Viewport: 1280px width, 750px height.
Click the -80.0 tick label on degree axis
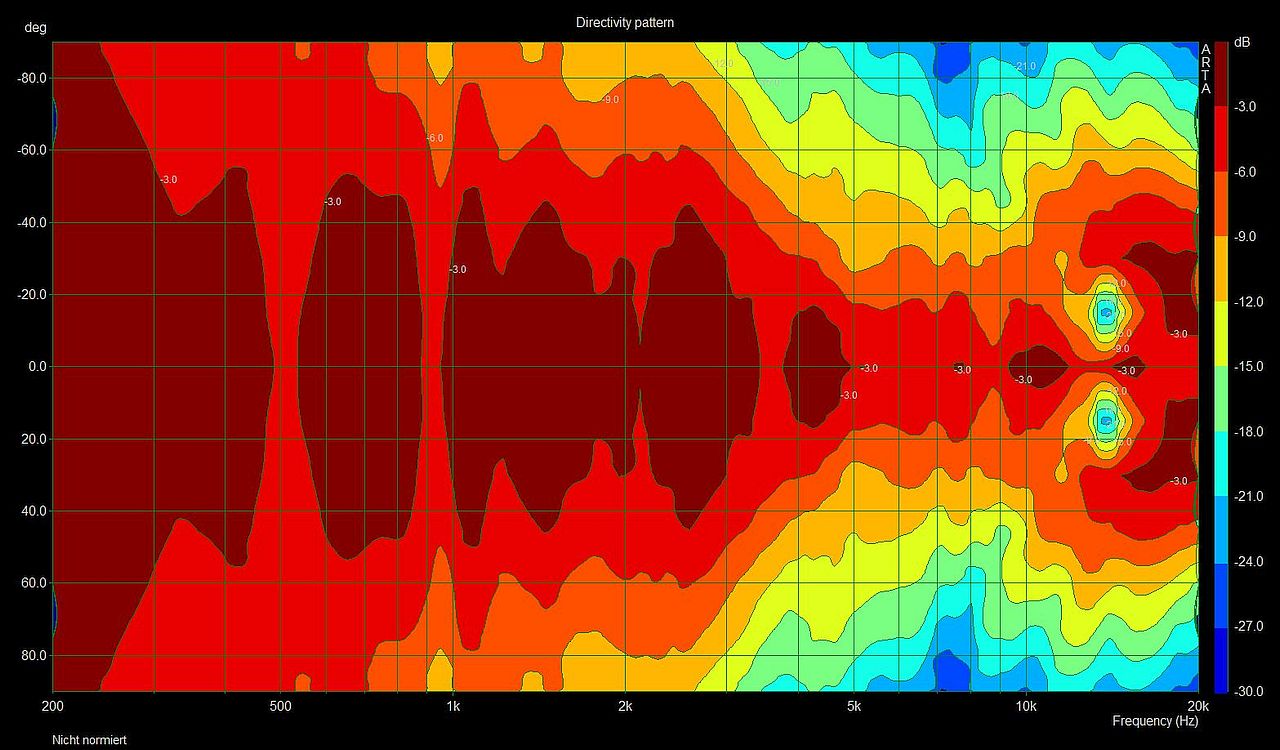34,78
